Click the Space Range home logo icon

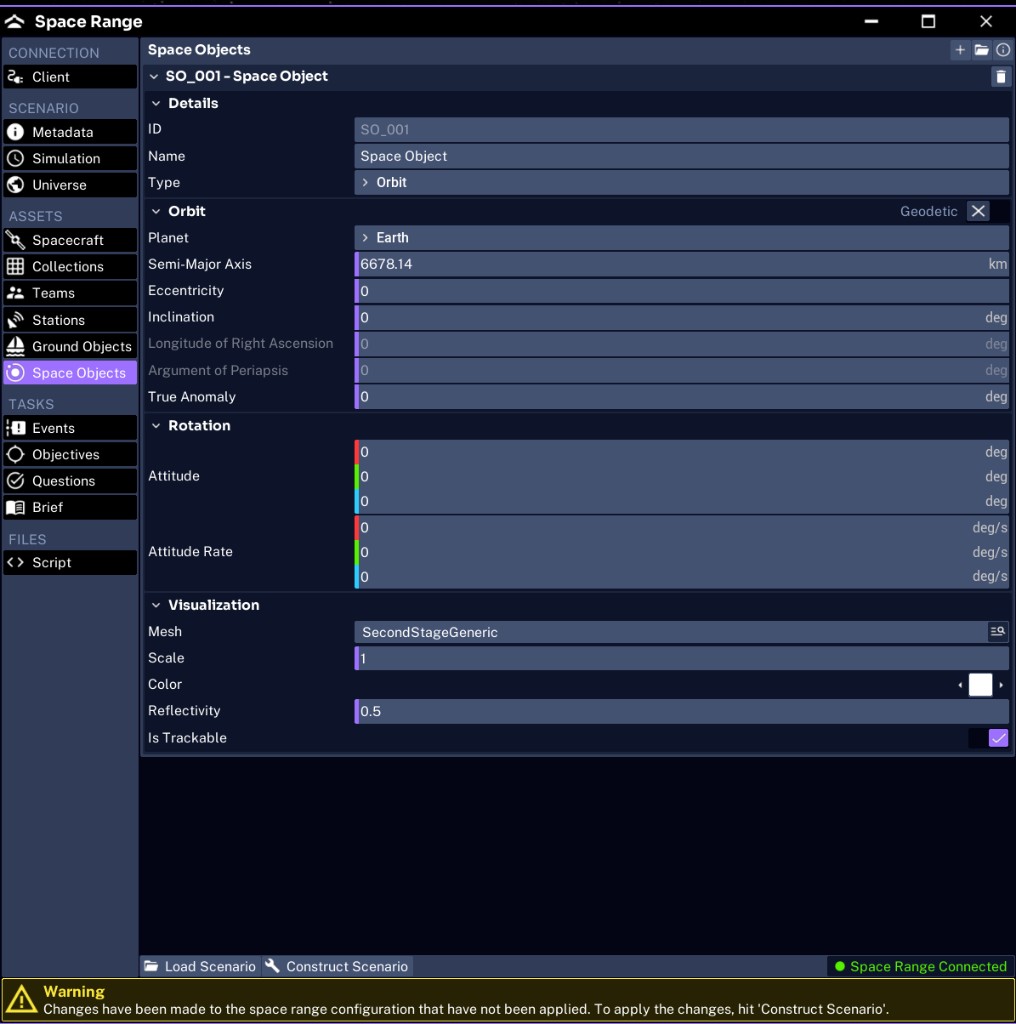pyautogui.click(x=14, y=22)
